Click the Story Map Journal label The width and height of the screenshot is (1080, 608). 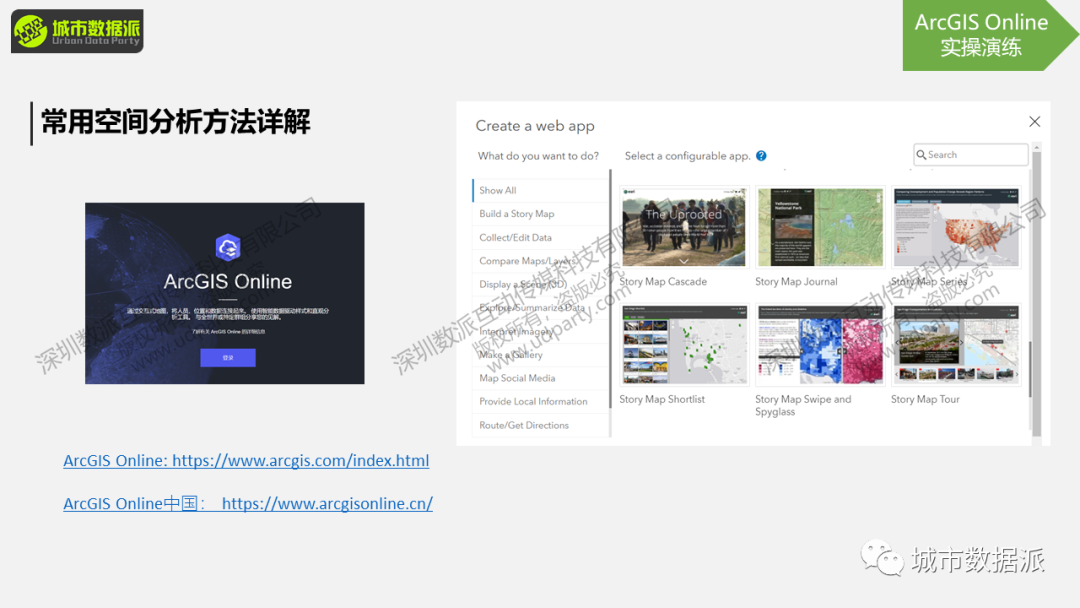coord(796,282)
